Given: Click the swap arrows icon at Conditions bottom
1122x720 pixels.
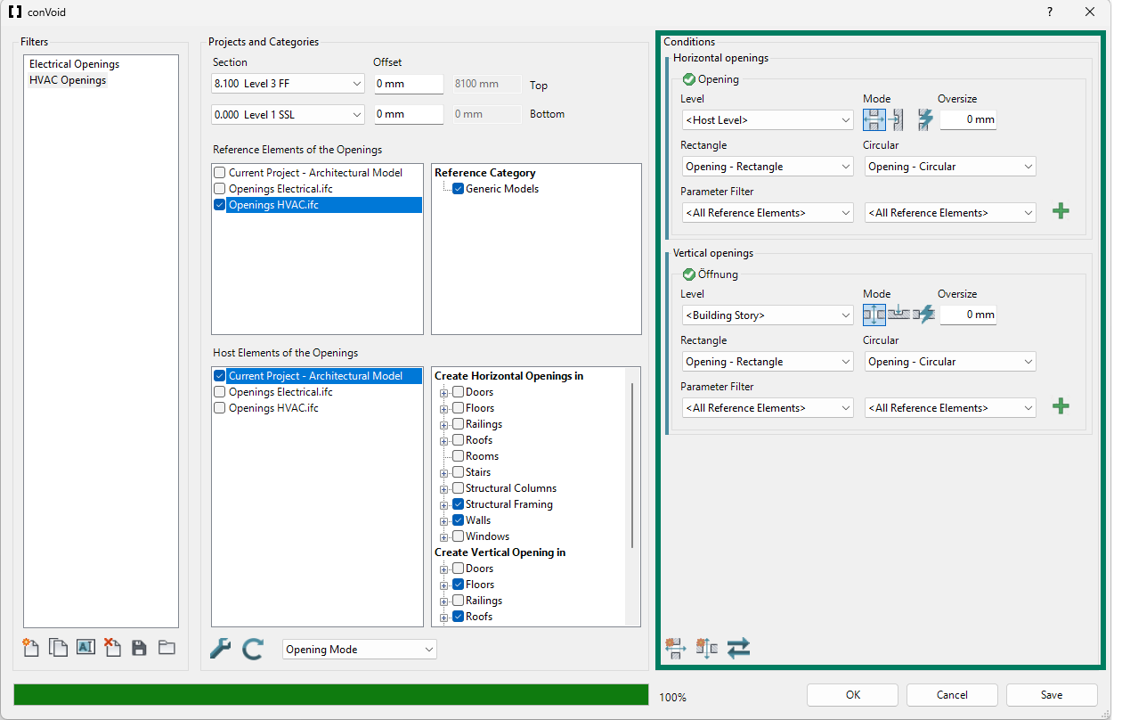Looking at the screenshot, I should click(x=738, y=648).
